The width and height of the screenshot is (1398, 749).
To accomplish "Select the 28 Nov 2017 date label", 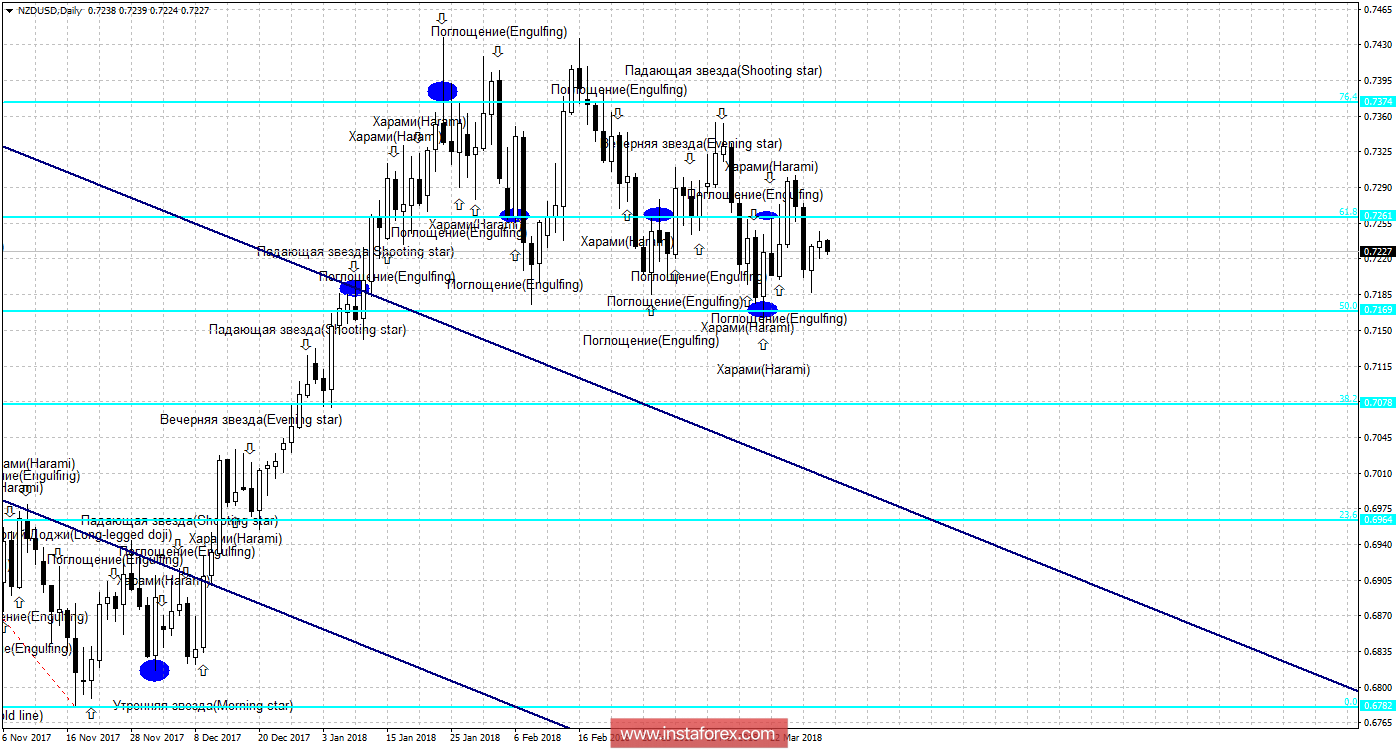I will point(157,738).
